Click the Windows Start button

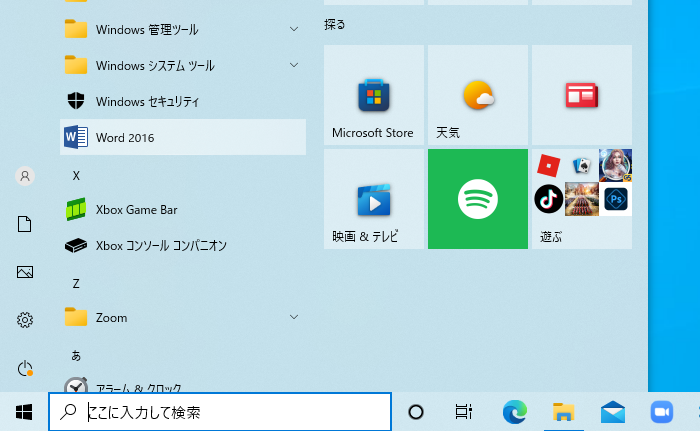click(24, 412)
